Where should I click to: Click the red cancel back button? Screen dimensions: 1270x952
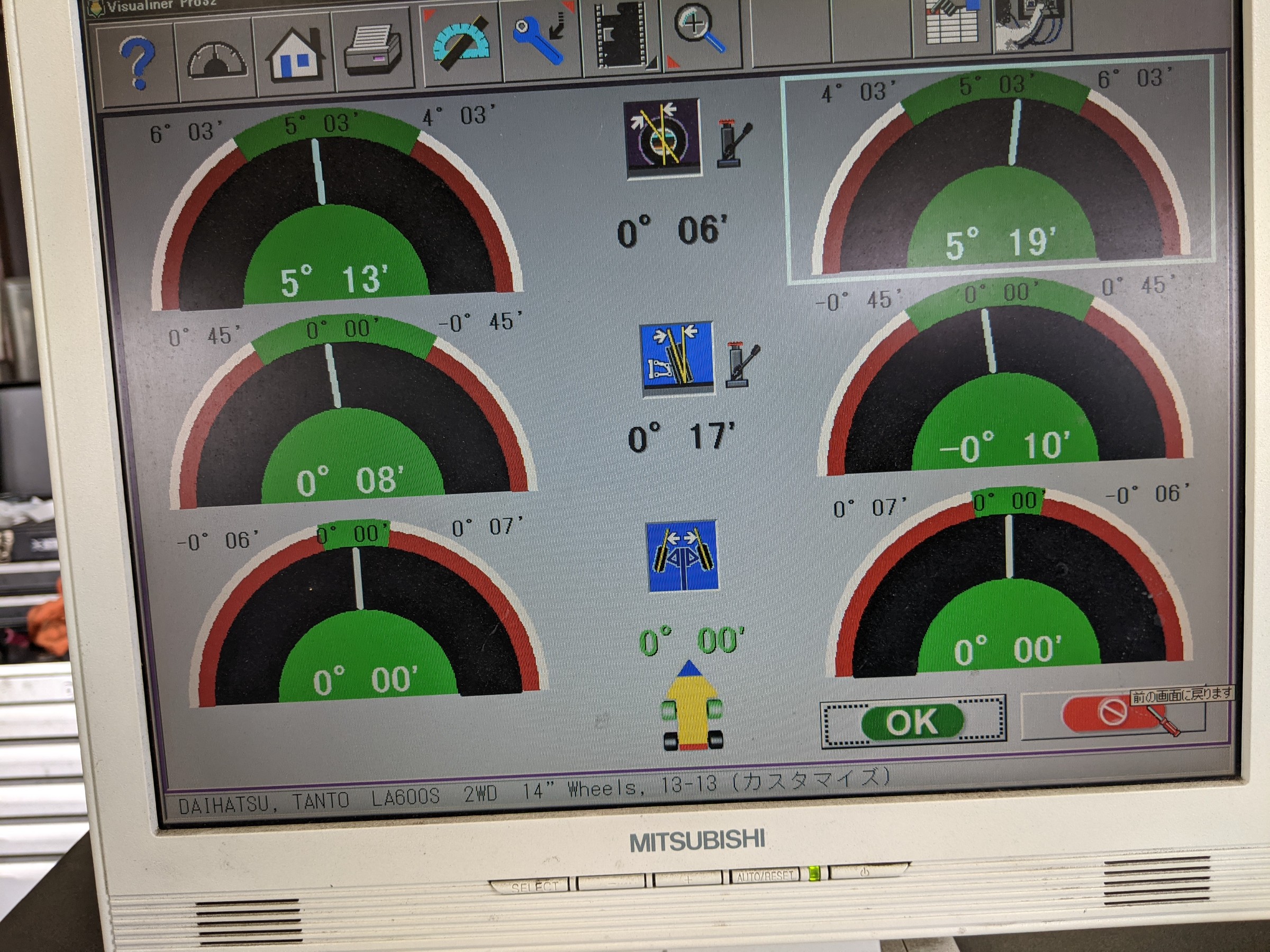tap(1112, 713)
